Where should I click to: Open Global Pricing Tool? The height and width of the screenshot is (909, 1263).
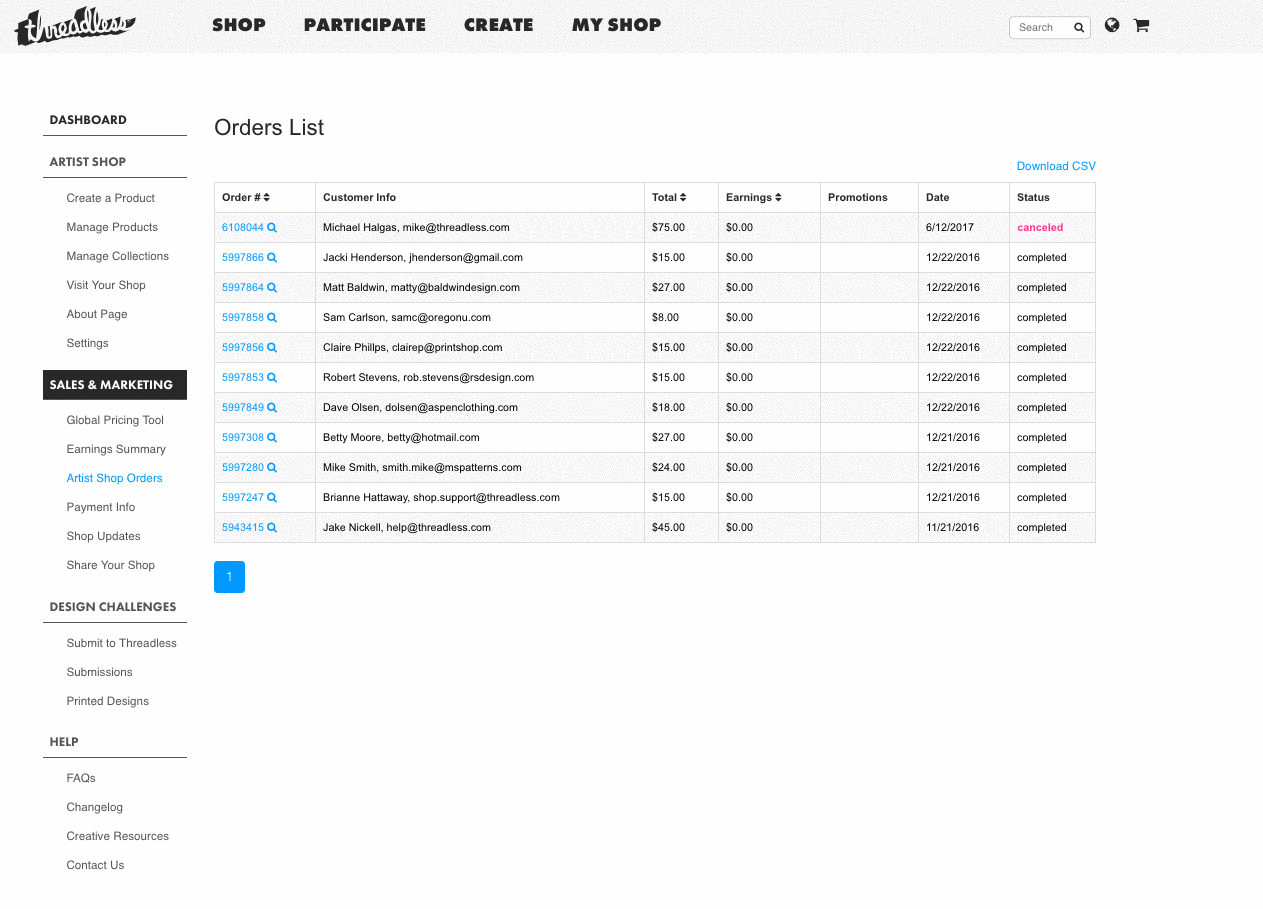click(115, 420)
